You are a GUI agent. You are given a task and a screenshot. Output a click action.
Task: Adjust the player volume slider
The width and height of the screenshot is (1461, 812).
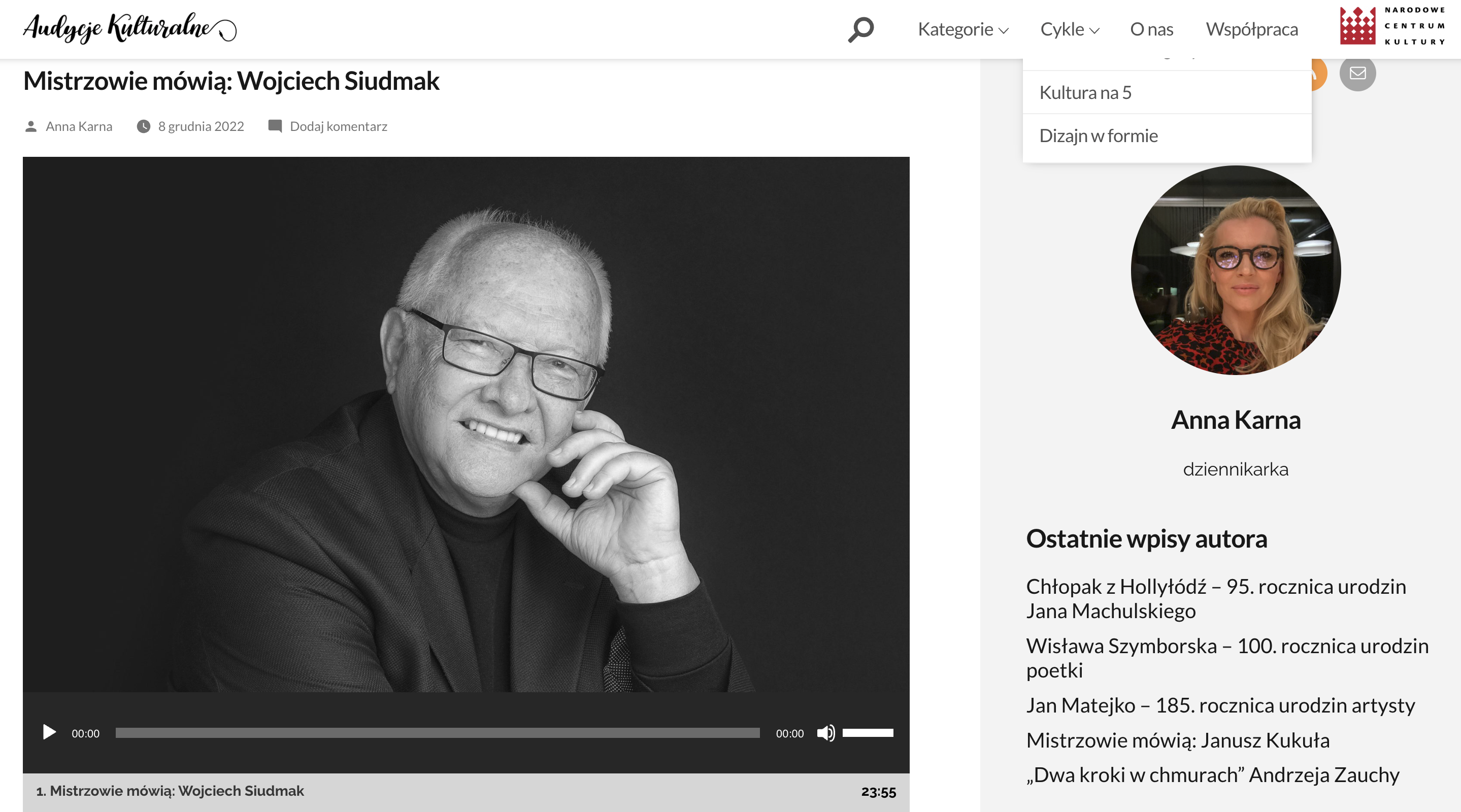coord(868,733)
